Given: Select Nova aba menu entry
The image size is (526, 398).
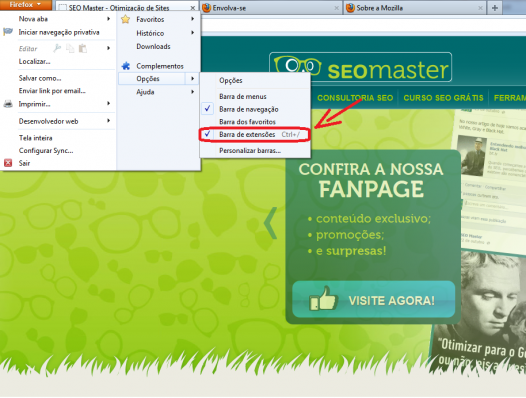Looking at the screenshot, I should pos(33,19).
